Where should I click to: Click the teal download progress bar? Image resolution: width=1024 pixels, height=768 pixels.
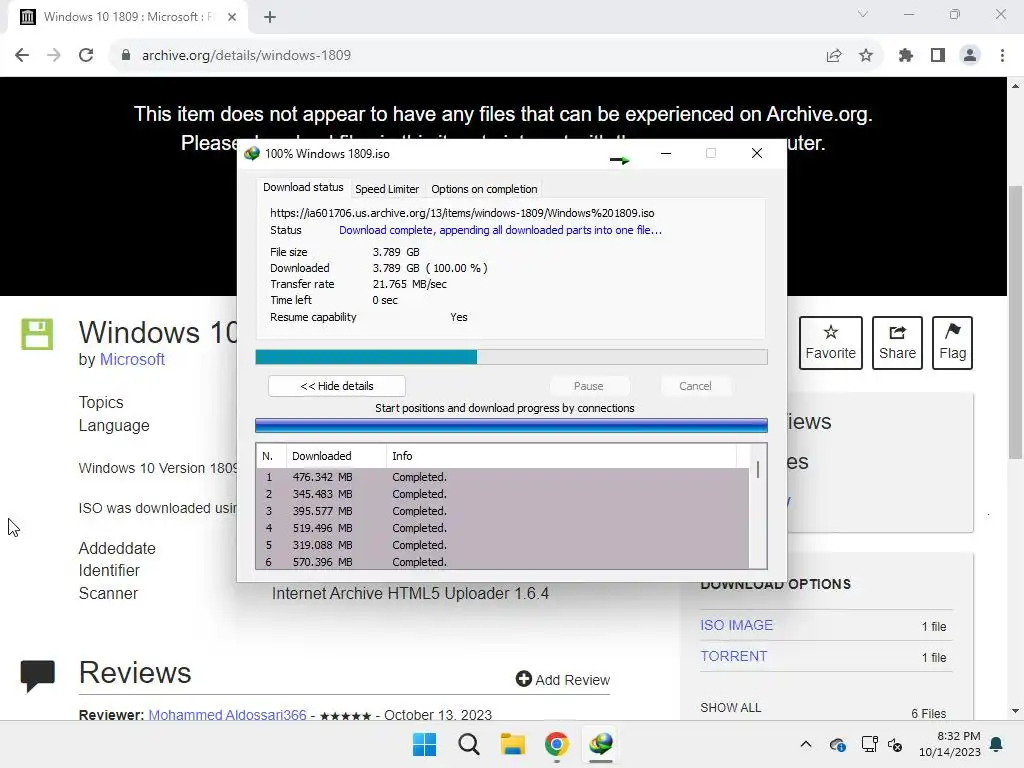point(511,357)
